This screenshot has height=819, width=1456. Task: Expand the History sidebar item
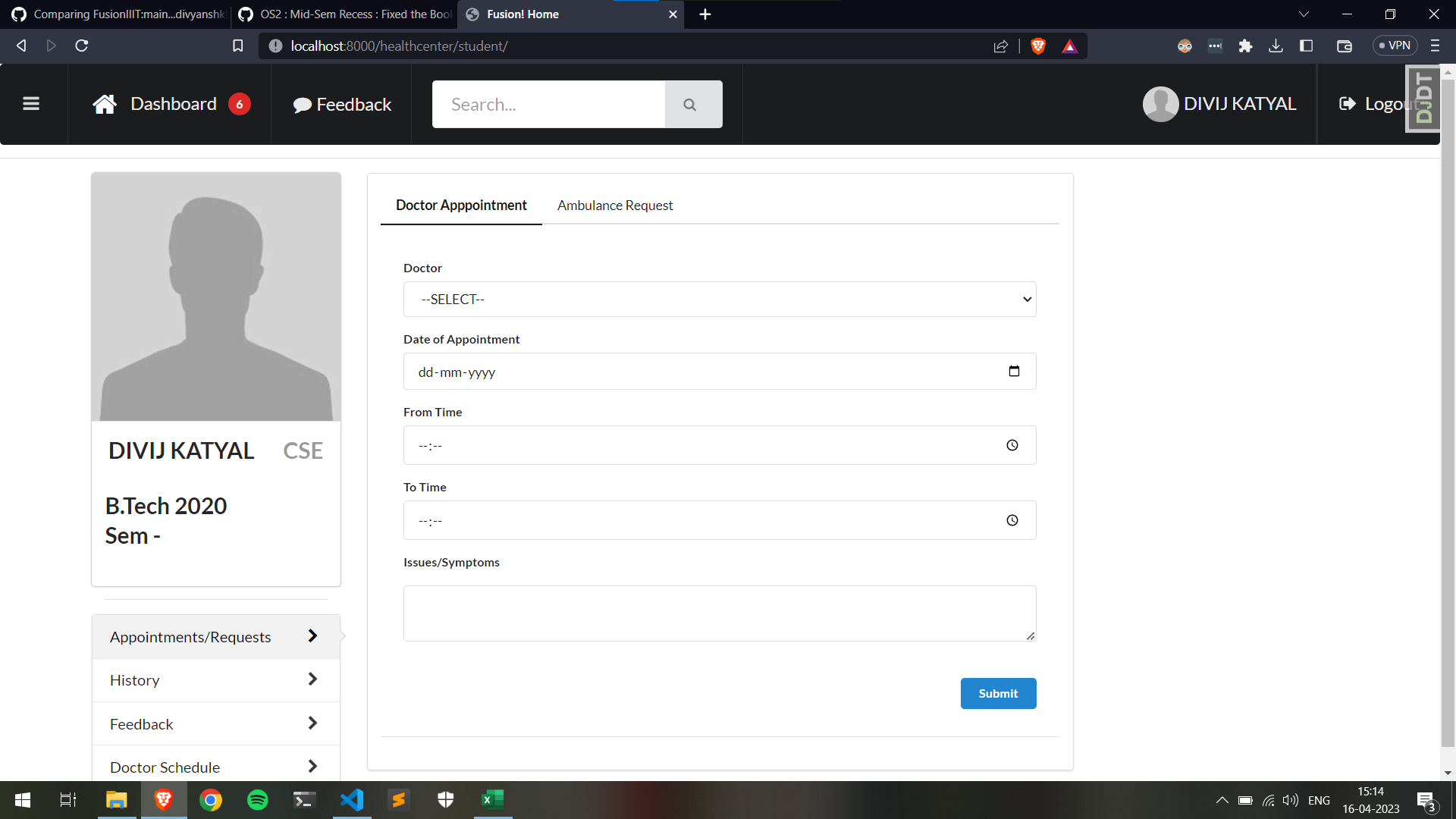tap(215, 680)
